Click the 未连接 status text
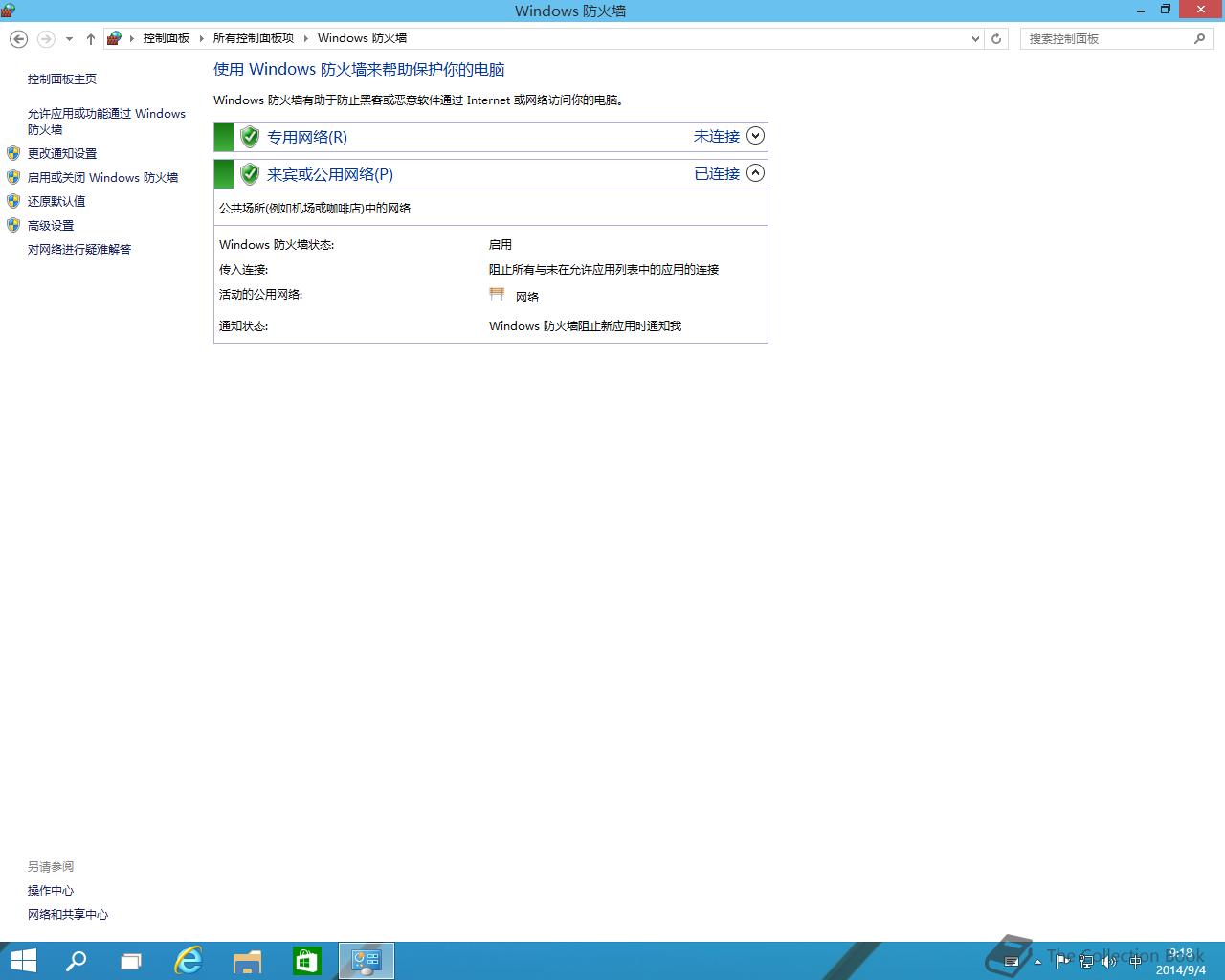The image size is (1225, 980). 717,136
